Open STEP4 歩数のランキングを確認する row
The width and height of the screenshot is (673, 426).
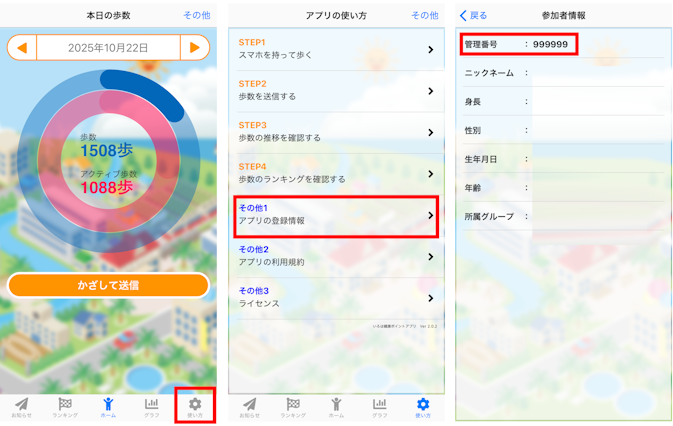click(337, 173)
